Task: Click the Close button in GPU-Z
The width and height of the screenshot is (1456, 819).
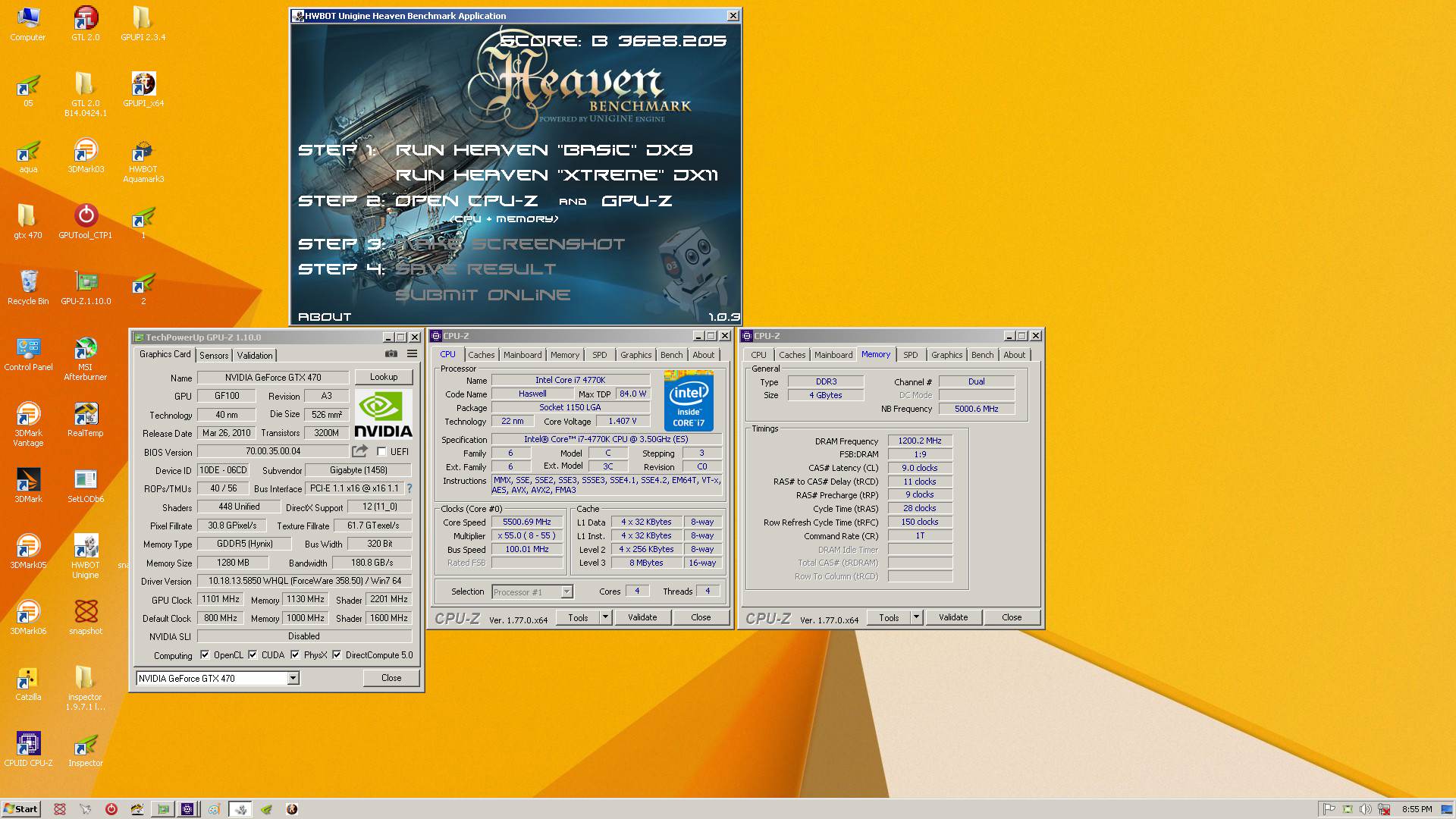Action: 391,678
